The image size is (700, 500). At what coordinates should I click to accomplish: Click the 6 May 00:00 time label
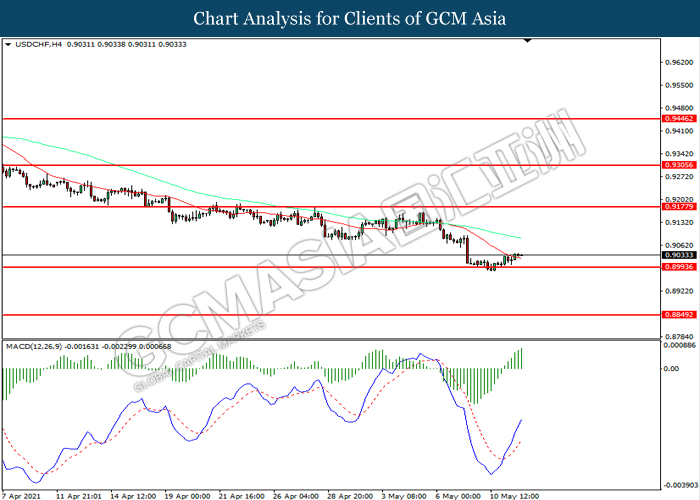coord(458,496)
